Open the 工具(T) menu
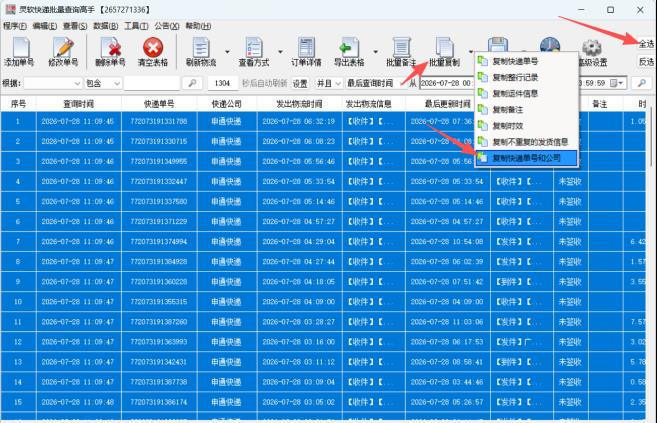Image resolution: width=657 pixels, height=423 pixels. [x=136, y=26]
